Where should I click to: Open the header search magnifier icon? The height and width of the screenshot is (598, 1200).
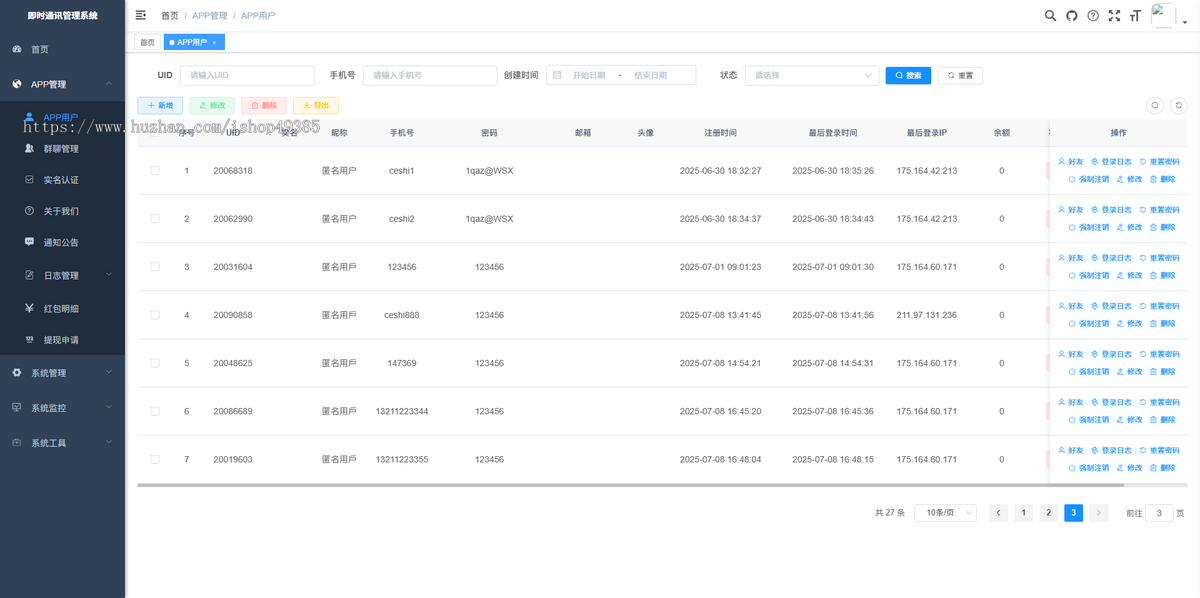point(1050,16)
